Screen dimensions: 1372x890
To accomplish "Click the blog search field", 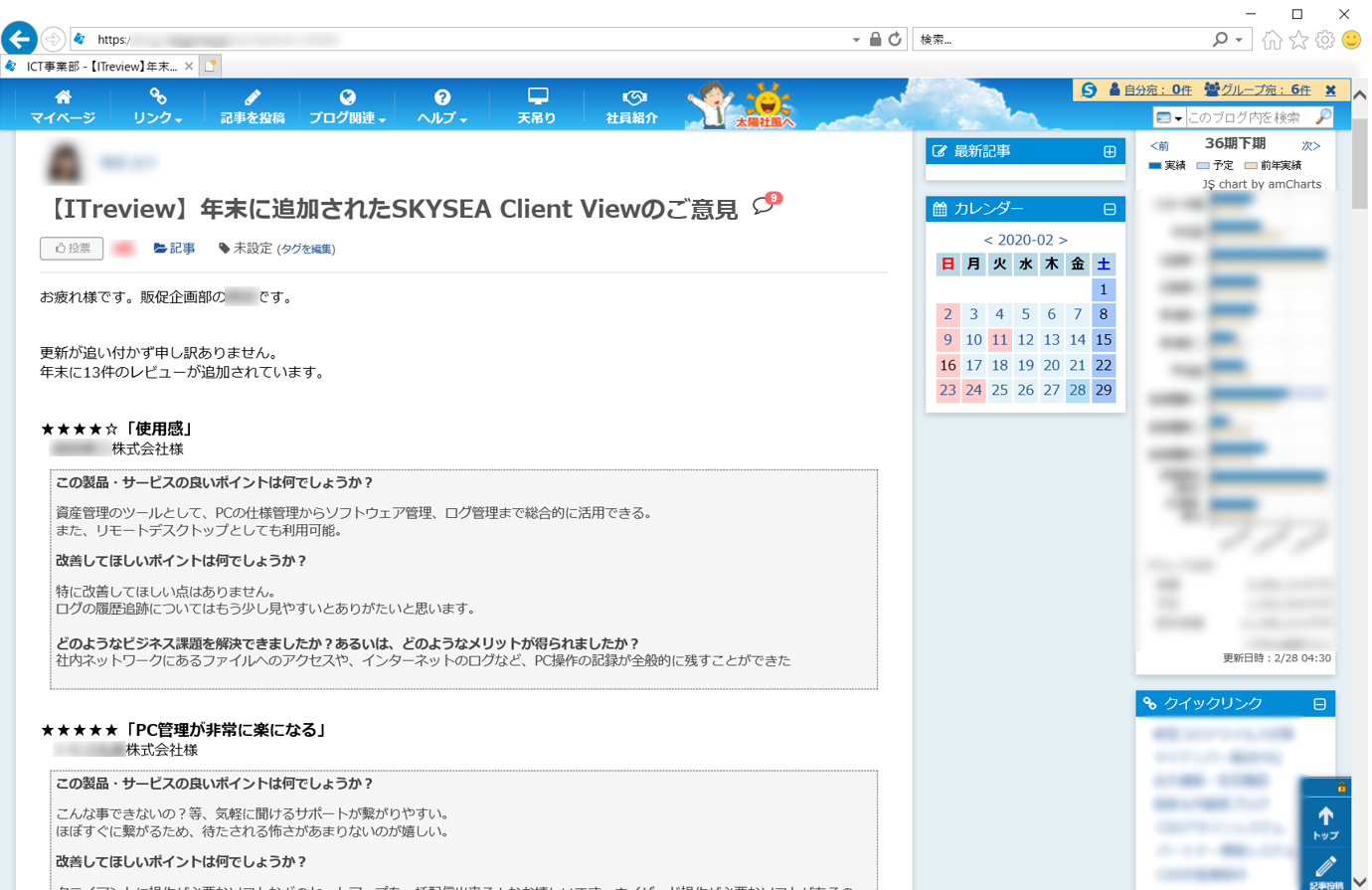I will tap(1249, 117).
